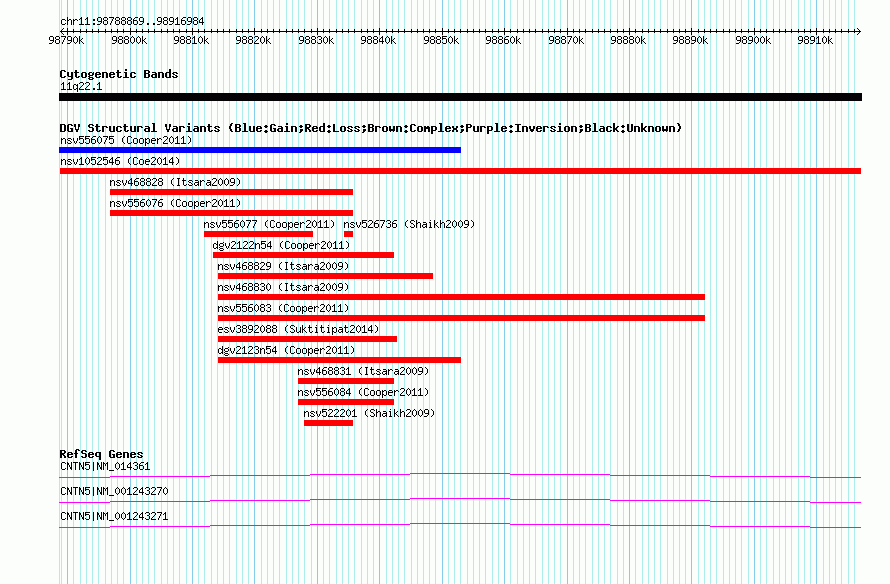The width and height of the screenshot is (890, 584).
Task: Click the magenta NM_014361 transcript line
Action: [460, 476]
